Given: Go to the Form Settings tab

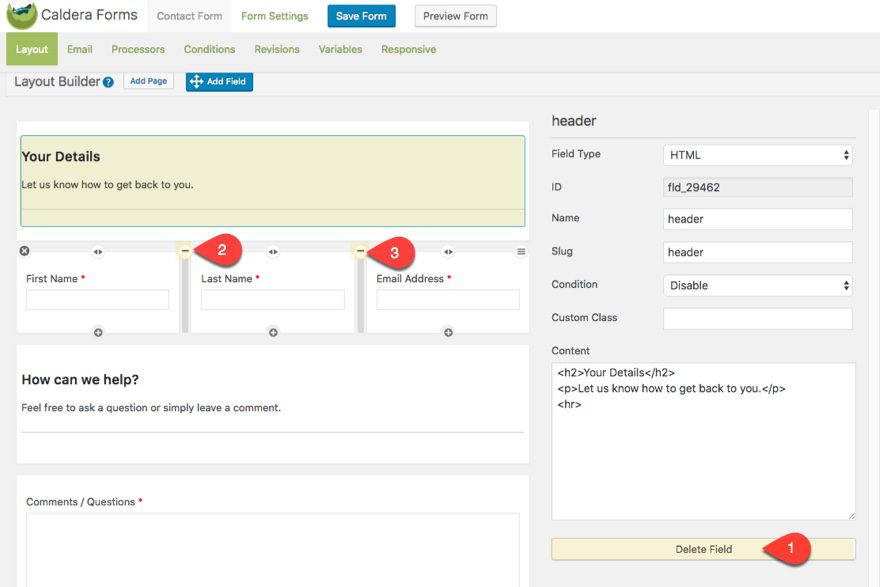Looking at the screenshot, I should (274, 16).
